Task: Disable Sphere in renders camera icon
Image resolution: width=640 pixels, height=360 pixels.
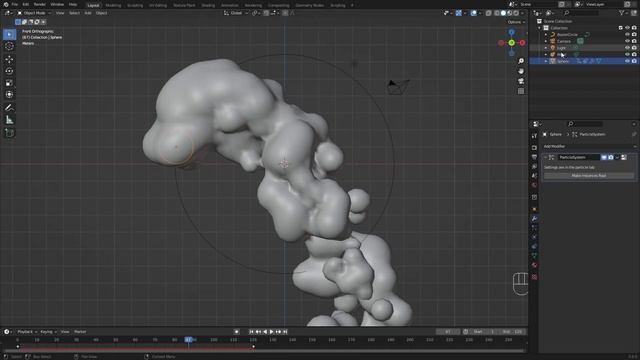Action: [x=634, y=61]
